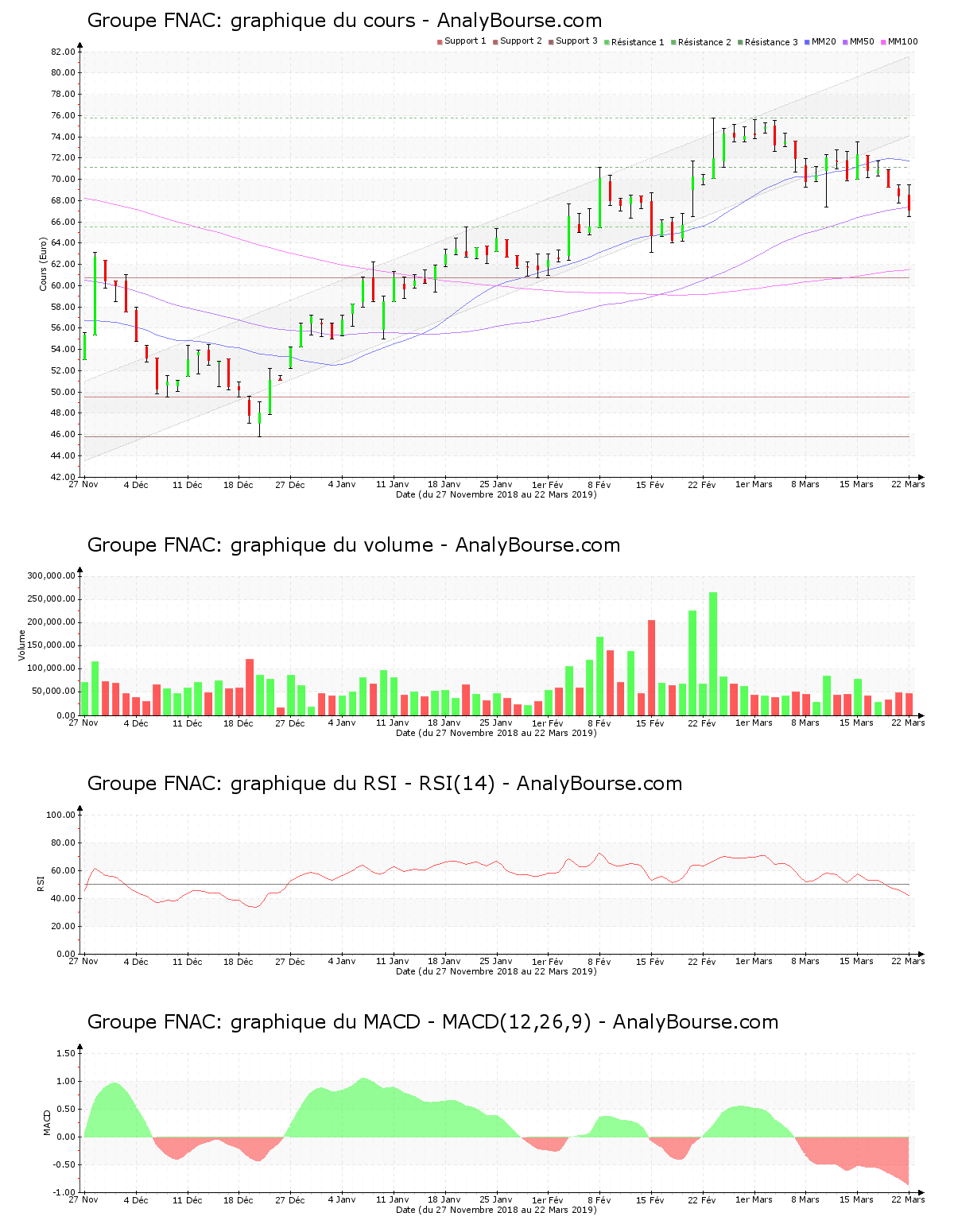Select the 'Résistance 3' legend label
The height and width of the screenshot is (1232, 954).
(771, 42)
